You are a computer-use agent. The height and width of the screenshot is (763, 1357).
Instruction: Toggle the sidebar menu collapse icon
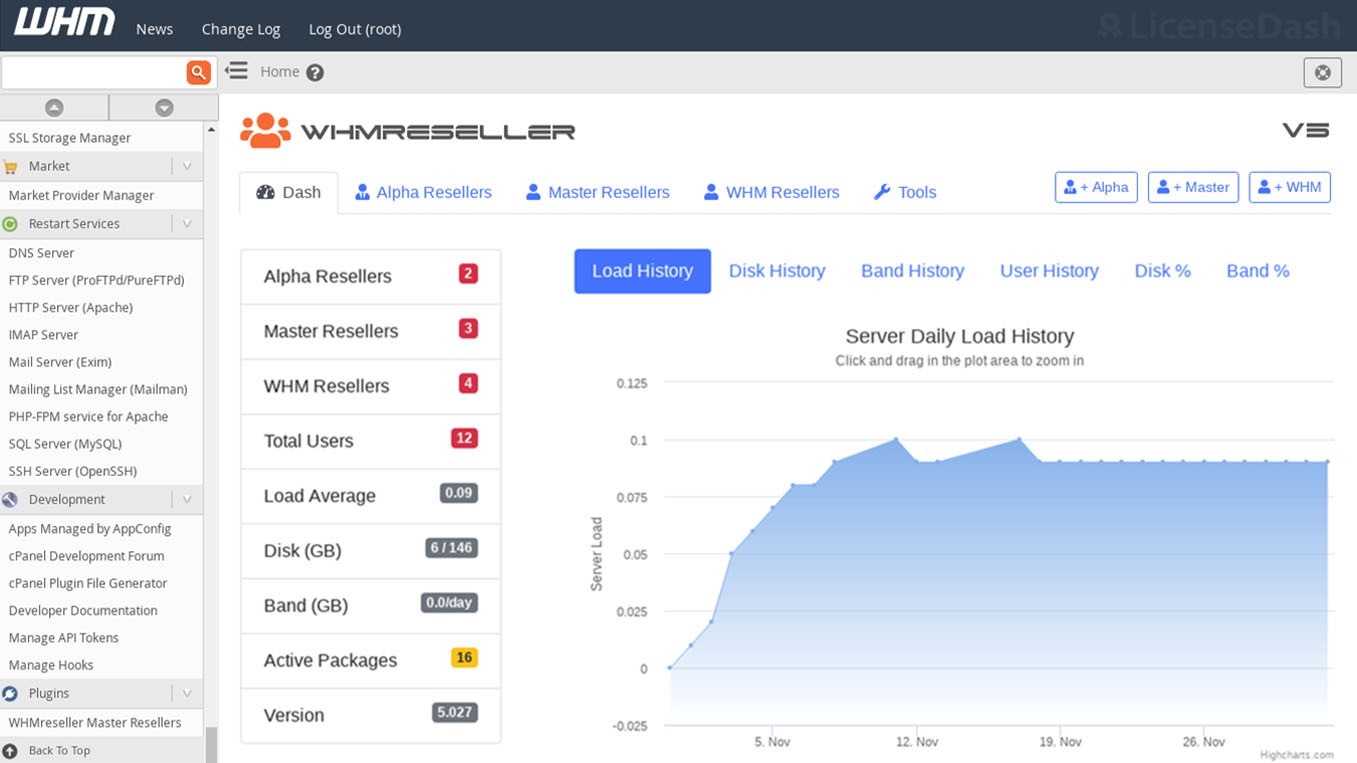coord(236,71)
